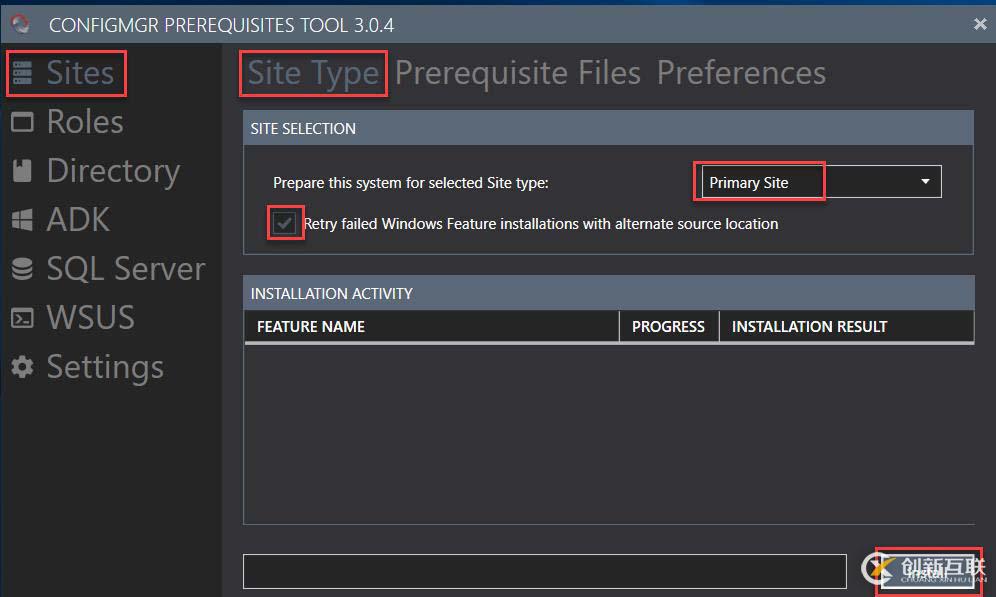996x597 pixels.
Task: Open the Settings gear icon
Action: coord(23,367)
